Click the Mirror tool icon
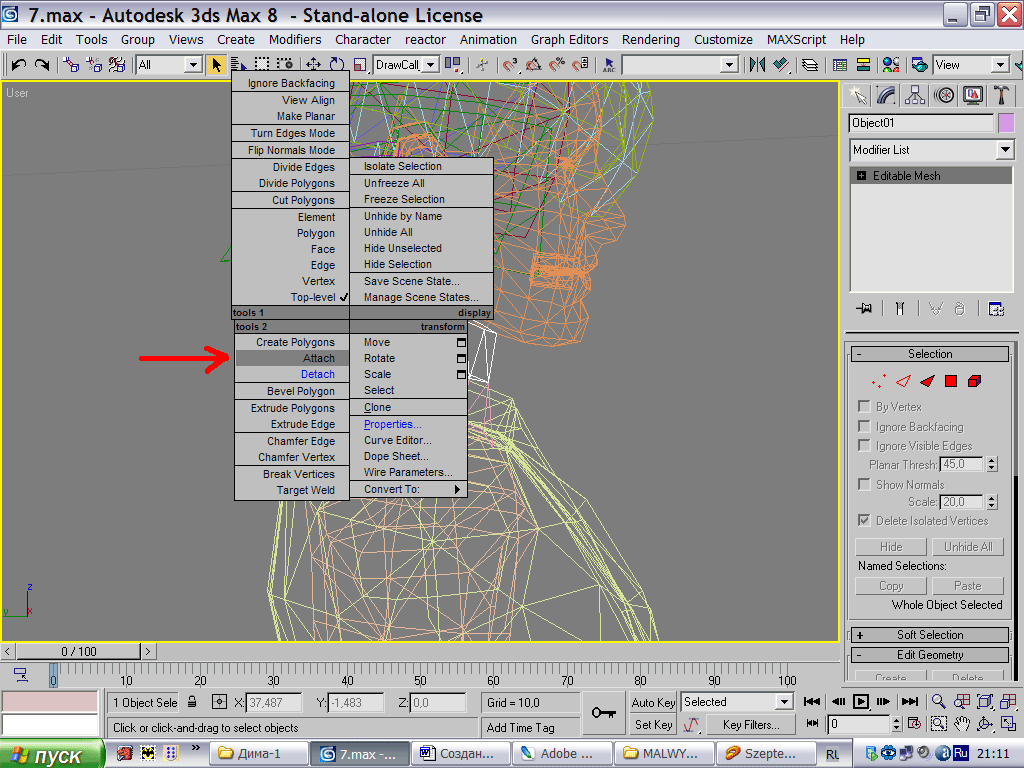Viewport: 1024px width, 768px height. tap(758, 65)
